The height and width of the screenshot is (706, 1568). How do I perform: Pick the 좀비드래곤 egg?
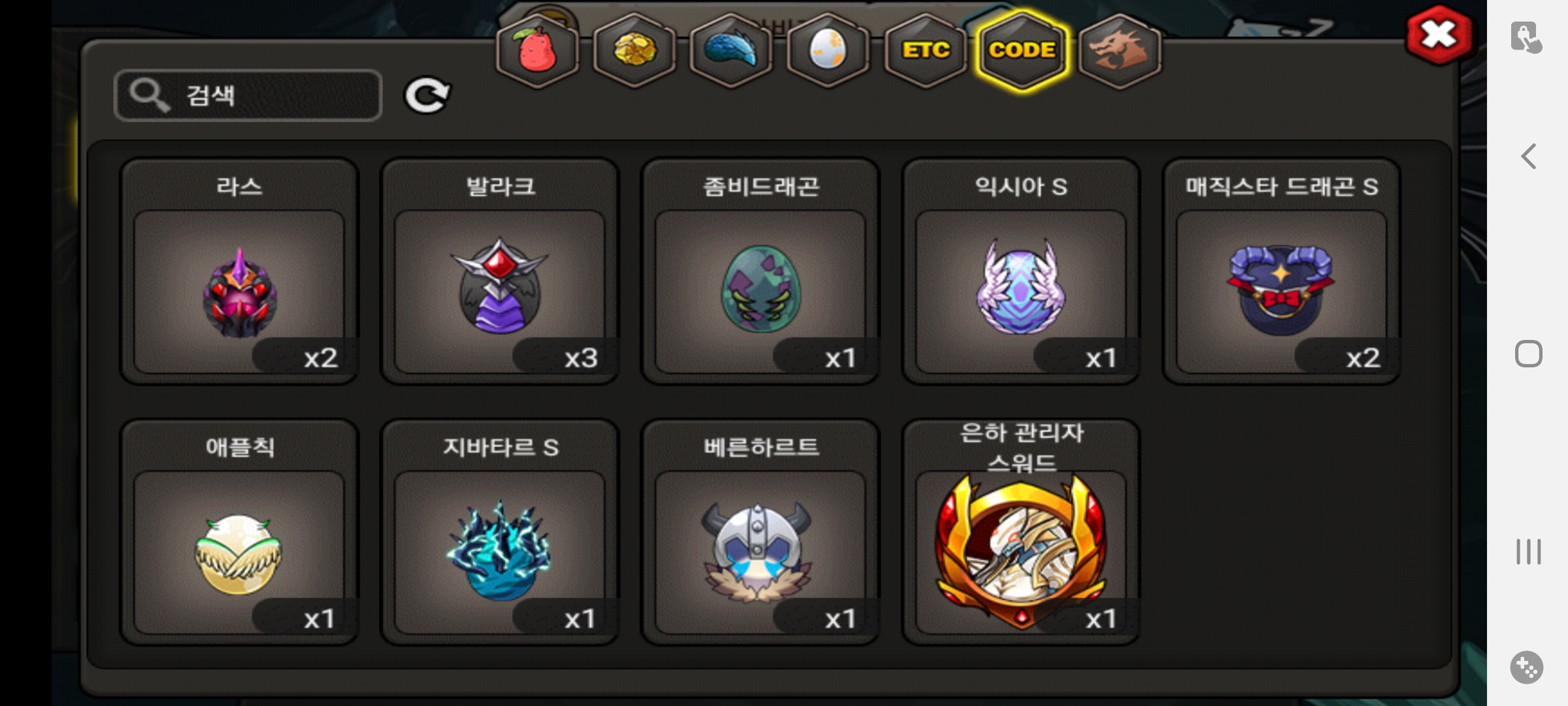[x=760, y=271]
